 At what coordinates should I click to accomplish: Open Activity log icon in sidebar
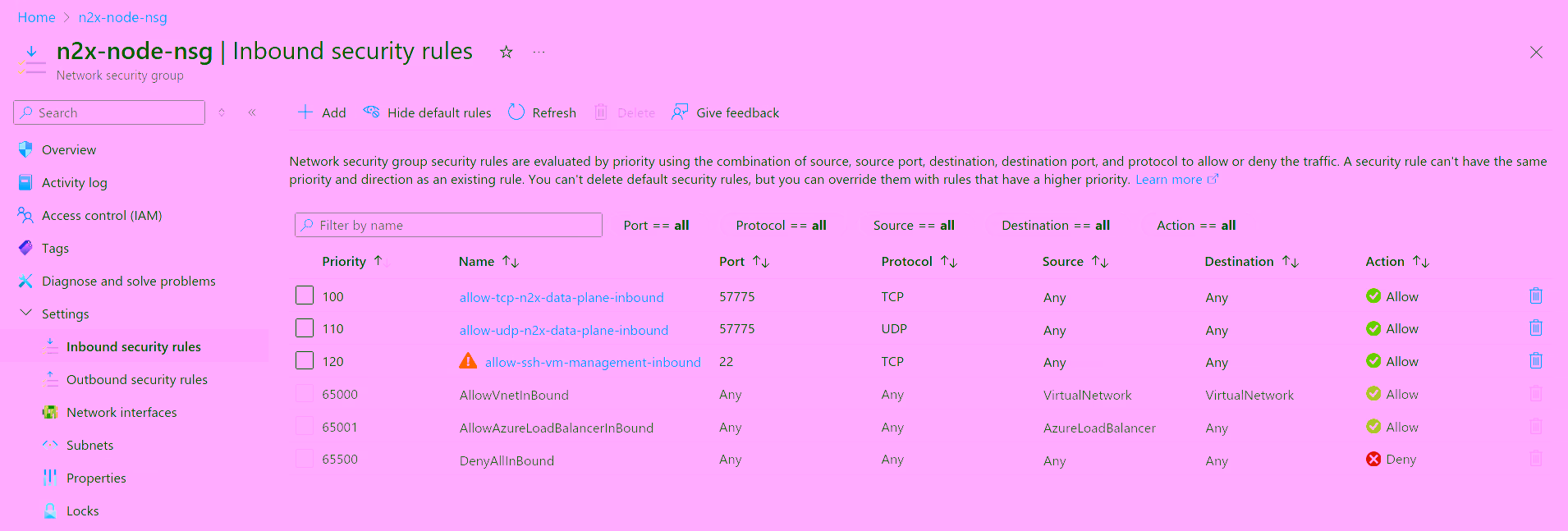point(25,182)
